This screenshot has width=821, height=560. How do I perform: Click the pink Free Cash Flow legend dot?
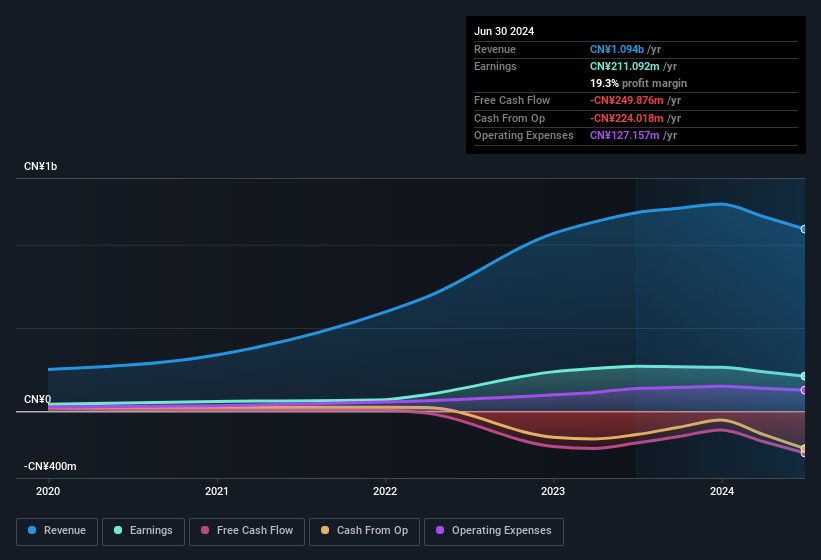click(x=205, y=530)
